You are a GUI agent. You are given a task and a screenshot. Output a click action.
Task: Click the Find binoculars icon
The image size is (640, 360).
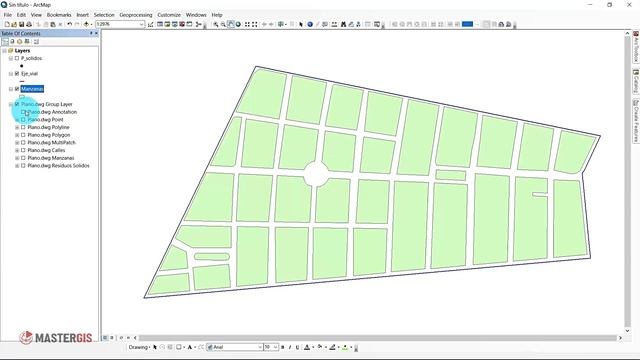(x=343, y=24)
